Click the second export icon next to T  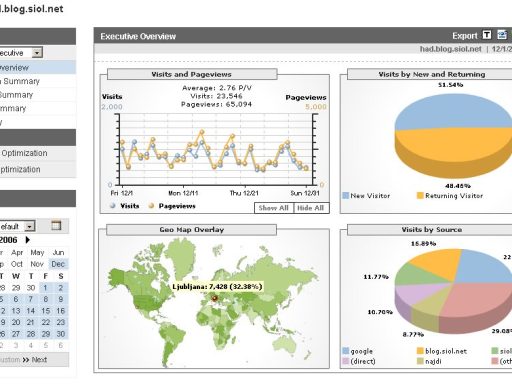[502, 35]
